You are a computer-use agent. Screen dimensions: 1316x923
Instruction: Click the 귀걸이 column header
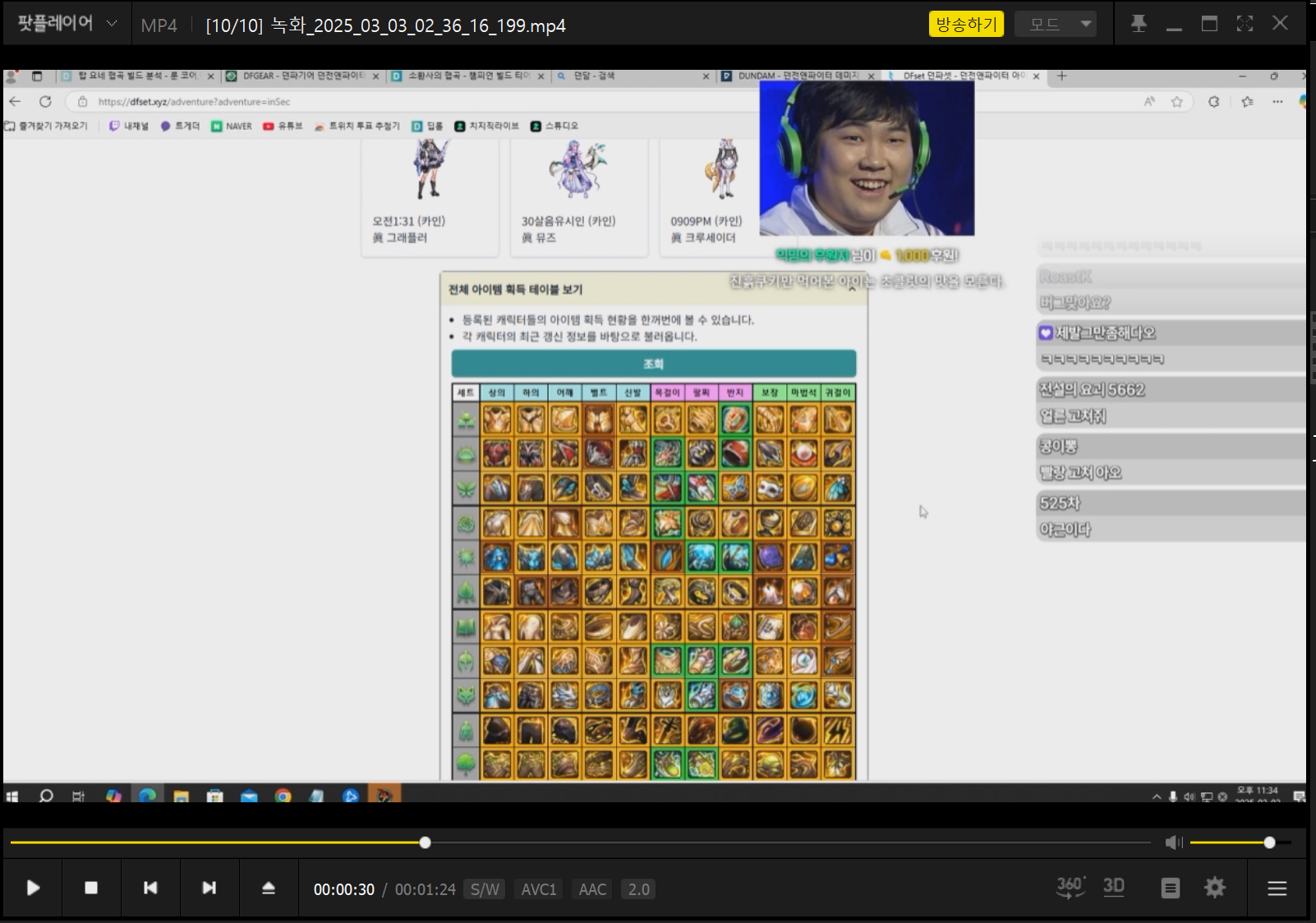838,393
